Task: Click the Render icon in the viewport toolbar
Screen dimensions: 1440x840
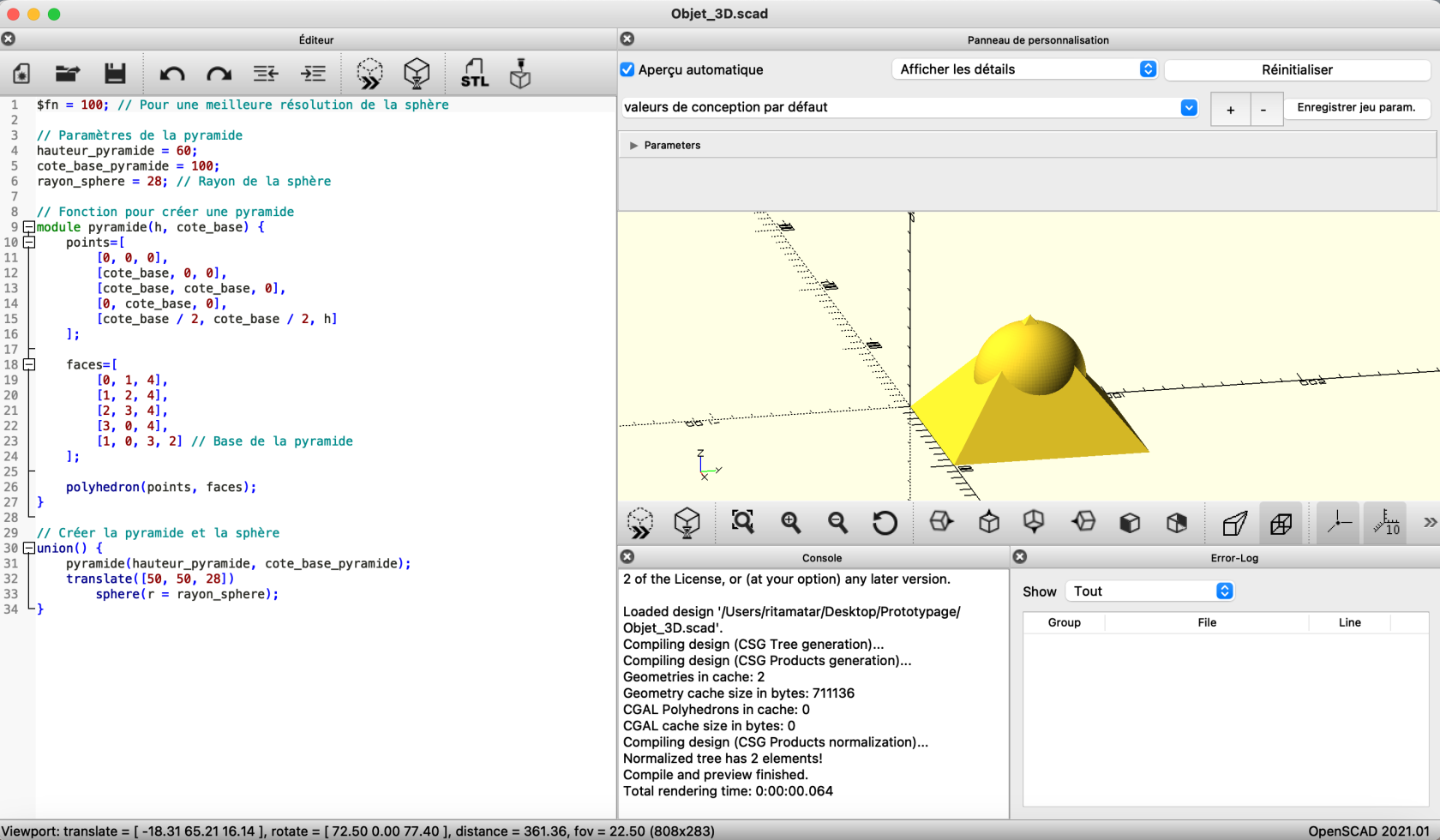Action: coord(687,523)
